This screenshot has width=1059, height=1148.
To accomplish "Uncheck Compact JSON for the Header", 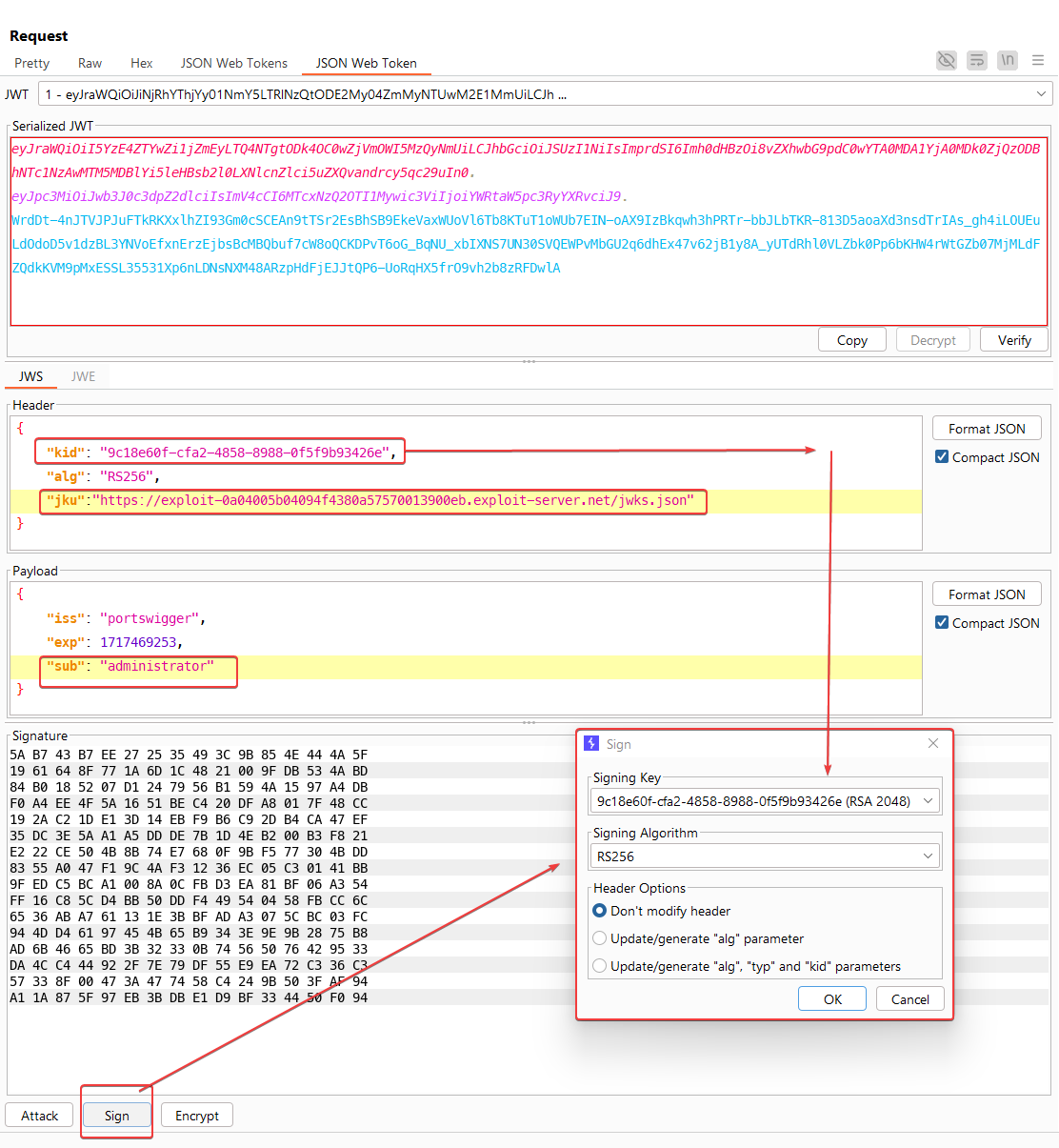I will click(942, 457).
